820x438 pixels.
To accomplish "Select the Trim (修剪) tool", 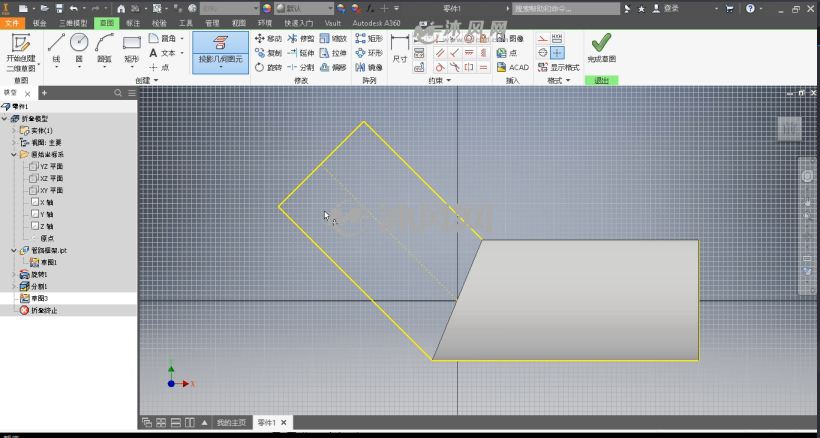I will (301, 39).
